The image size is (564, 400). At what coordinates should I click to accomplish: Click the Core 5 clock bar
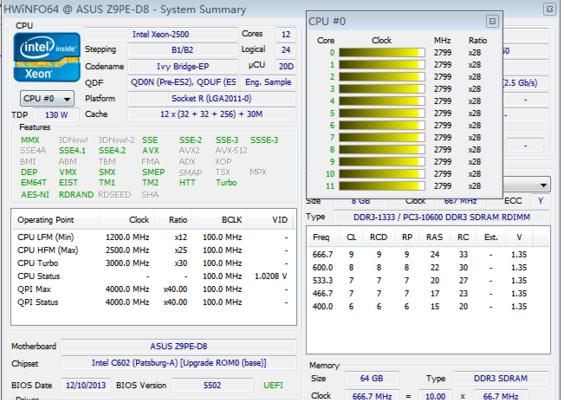(382, 113)
